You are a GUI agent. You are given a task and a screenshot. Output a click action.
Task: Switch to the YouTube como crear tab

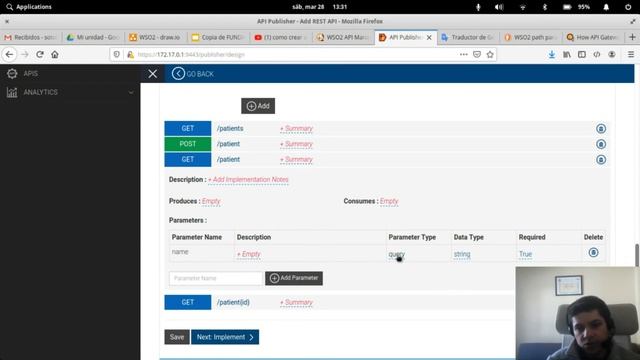(x=280, y=37)
